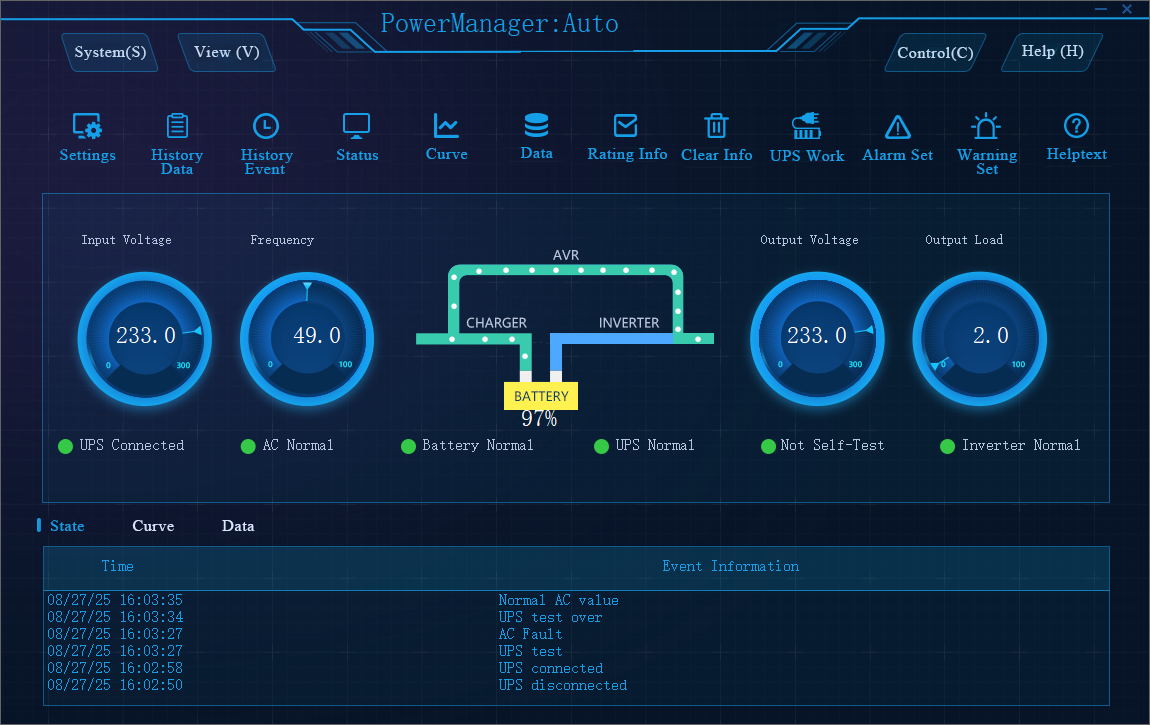Open the Control(C) menu
1150x725 pixels.
935,53
